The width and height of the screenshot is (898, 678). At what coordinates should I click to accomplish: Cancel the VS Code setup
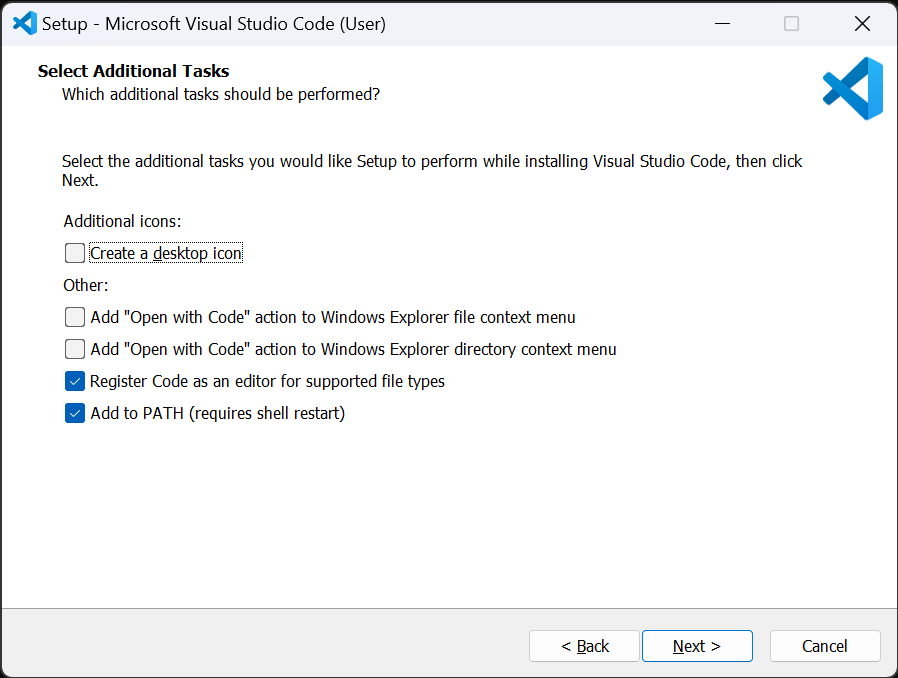pos(825,646)
